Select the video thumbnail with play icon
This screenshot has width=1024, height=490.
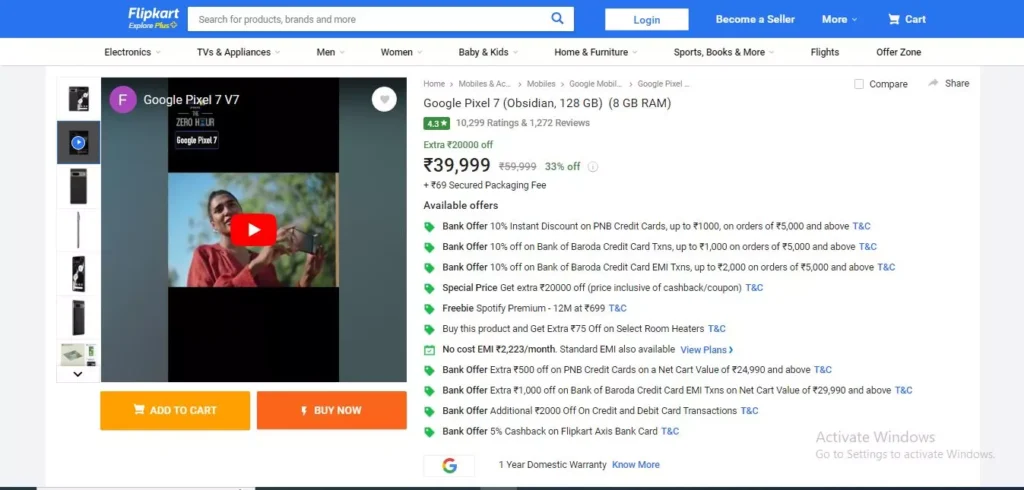pos(78,142)
